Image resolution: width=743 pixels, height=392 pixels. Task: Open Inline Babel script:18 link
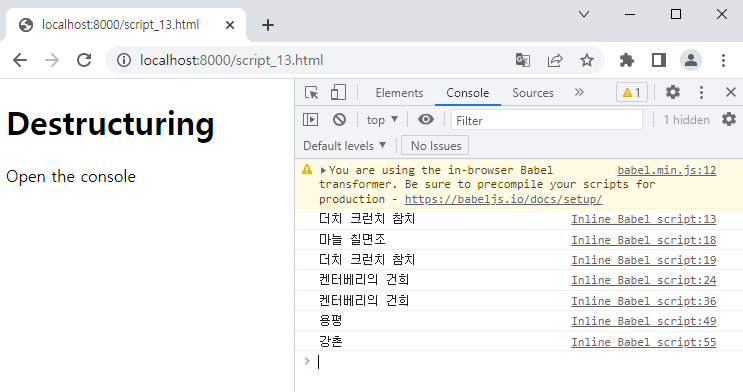click(643, 240)
